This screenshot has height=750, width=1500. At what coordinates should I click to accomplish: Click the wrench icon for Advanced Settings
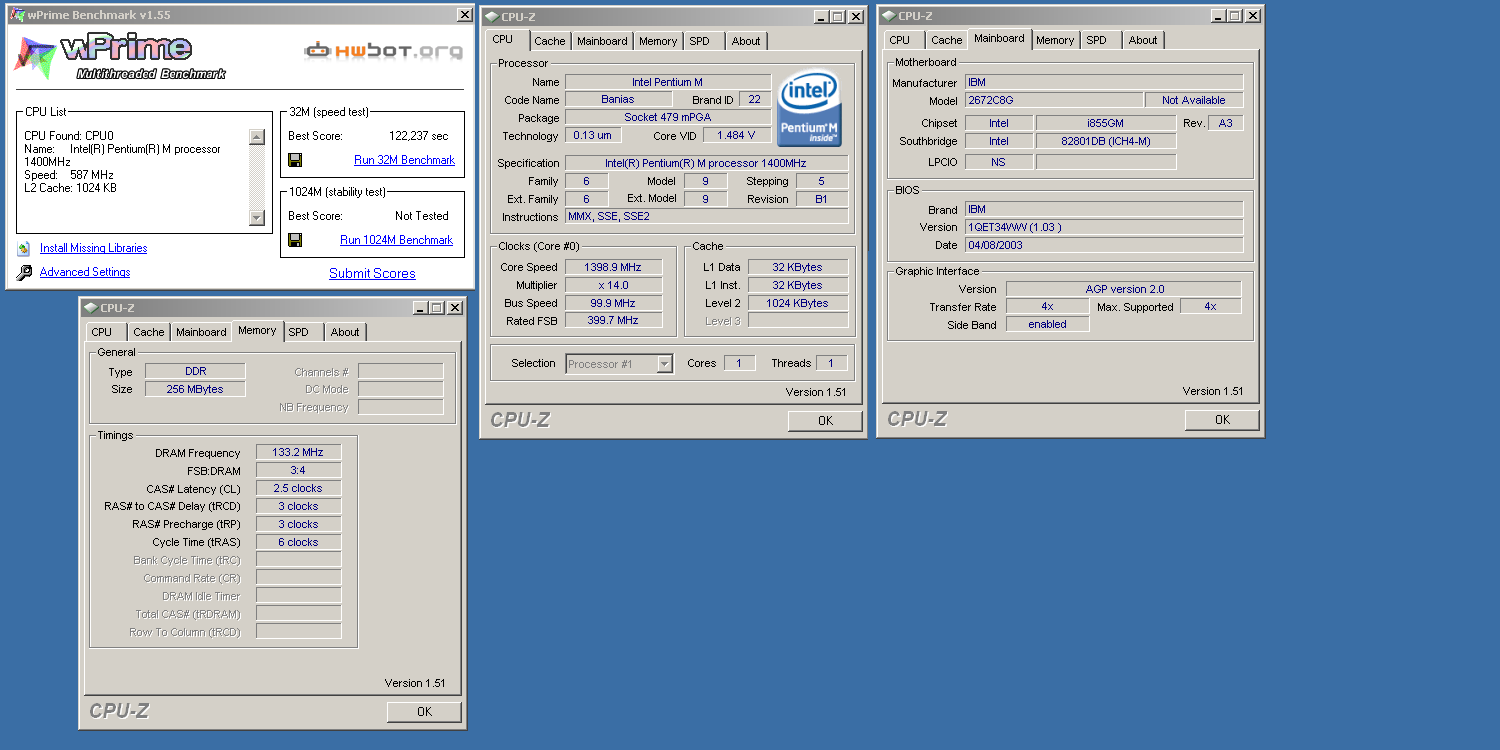24,272
